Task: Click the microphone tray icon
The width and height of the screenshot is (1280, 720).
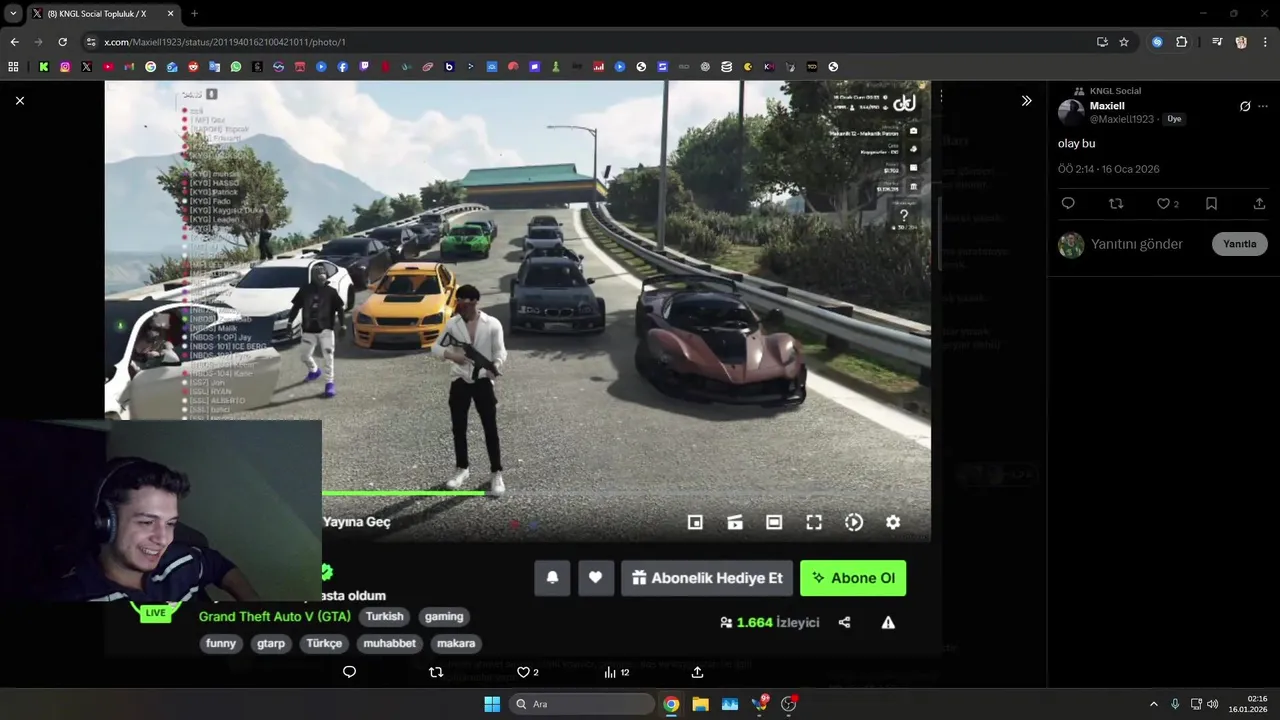Action: pos(1175,704)
